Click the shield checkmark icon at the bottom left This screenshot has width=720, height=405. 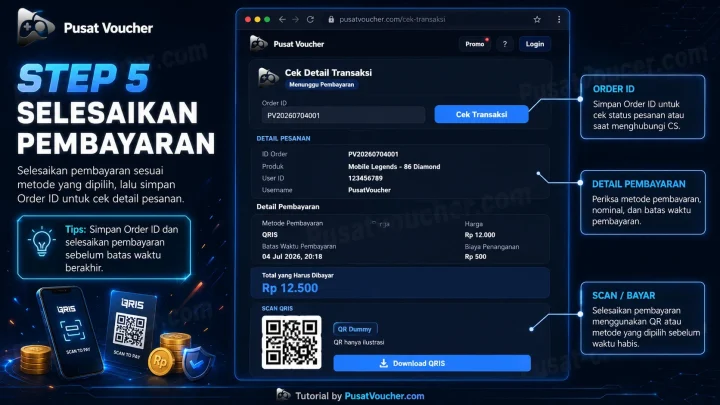[197, 362]
